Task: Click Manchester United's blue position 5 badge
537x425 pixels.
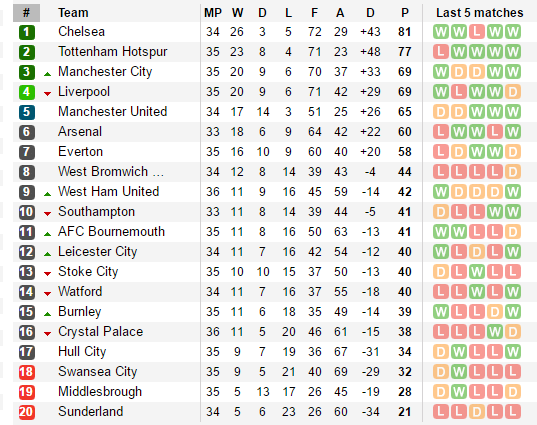Action: click(27, 112)
